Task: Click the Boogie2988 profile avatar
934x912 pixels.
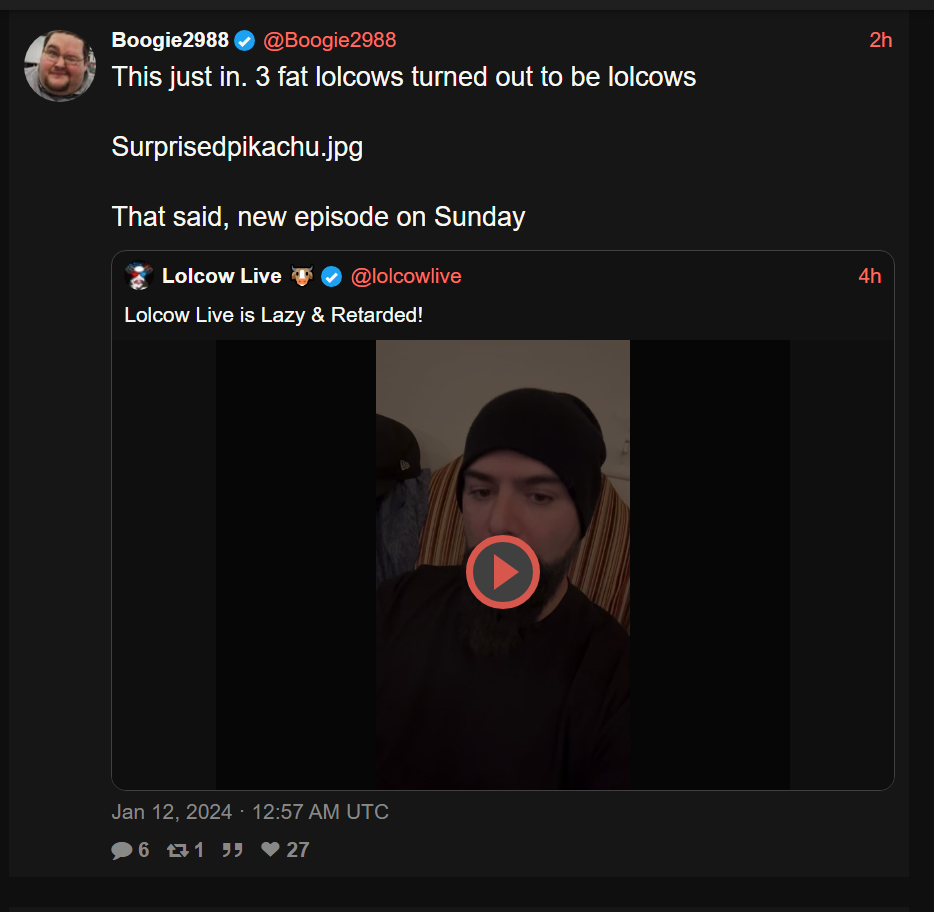Action: 59,65
